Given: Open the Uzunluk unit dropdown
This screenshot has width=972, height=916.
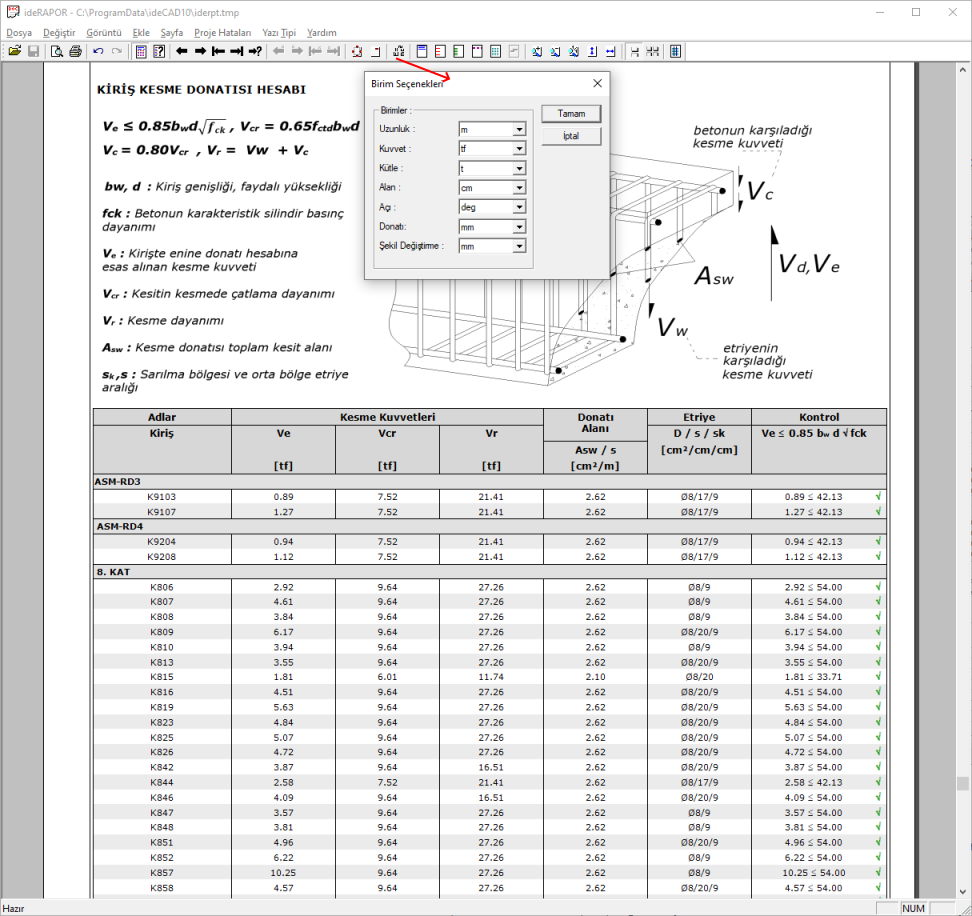Looking at the screenshot, I should pyautogui.click(x=519, y=130).
